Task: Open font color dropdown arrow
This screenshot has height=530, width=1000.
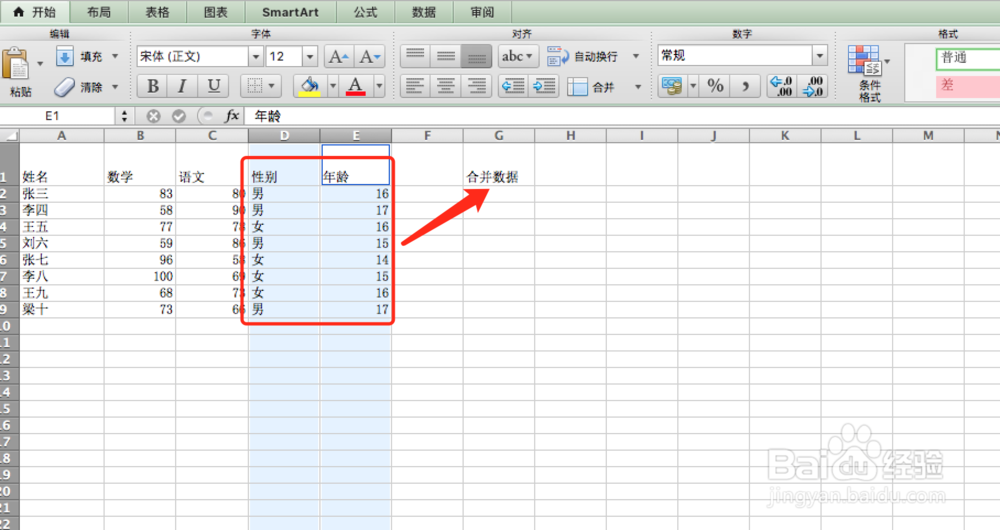Action: (x=379, y=85)
